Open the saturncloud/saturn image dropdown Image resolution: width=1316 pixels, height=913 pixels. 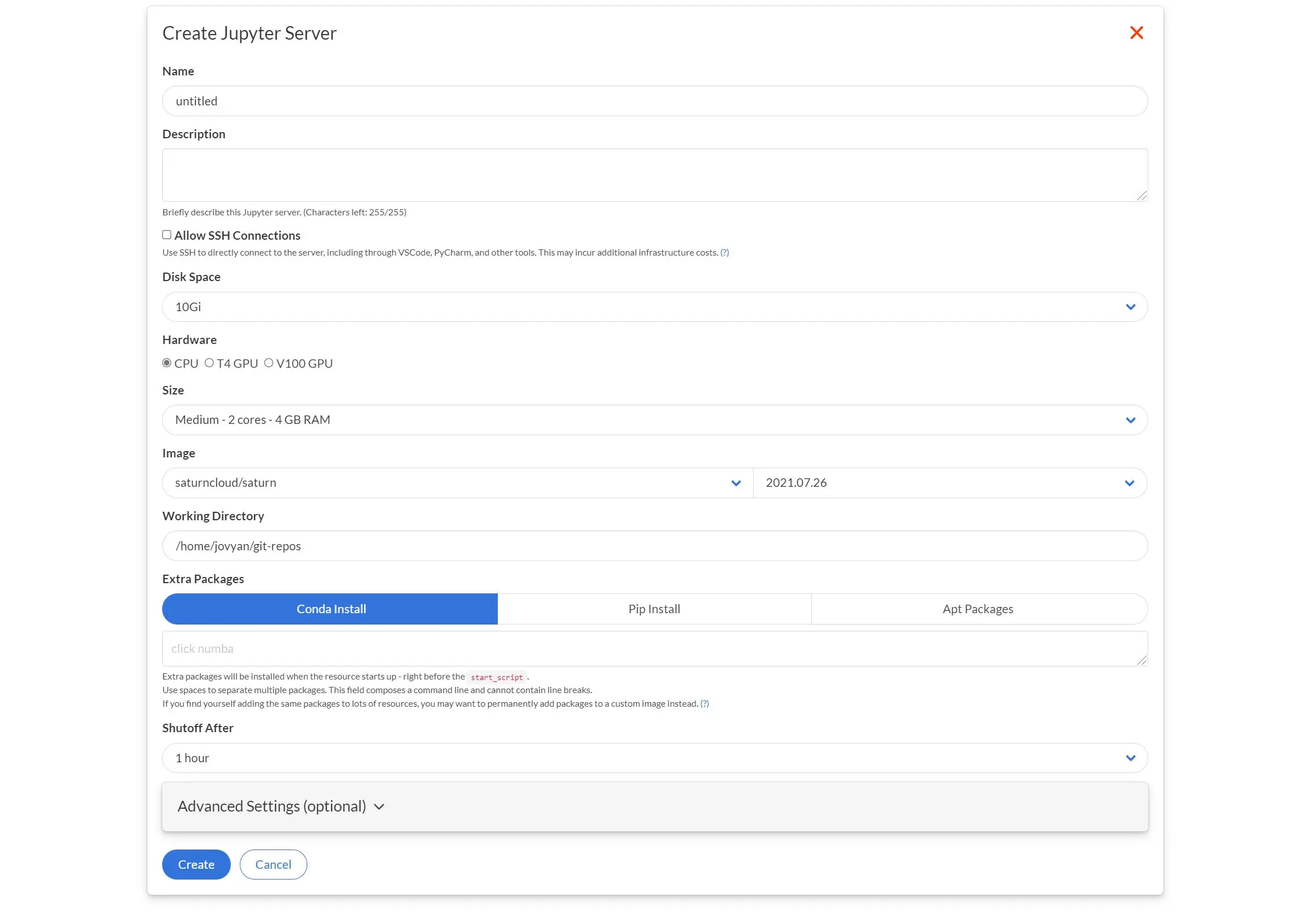click(735, 482)
